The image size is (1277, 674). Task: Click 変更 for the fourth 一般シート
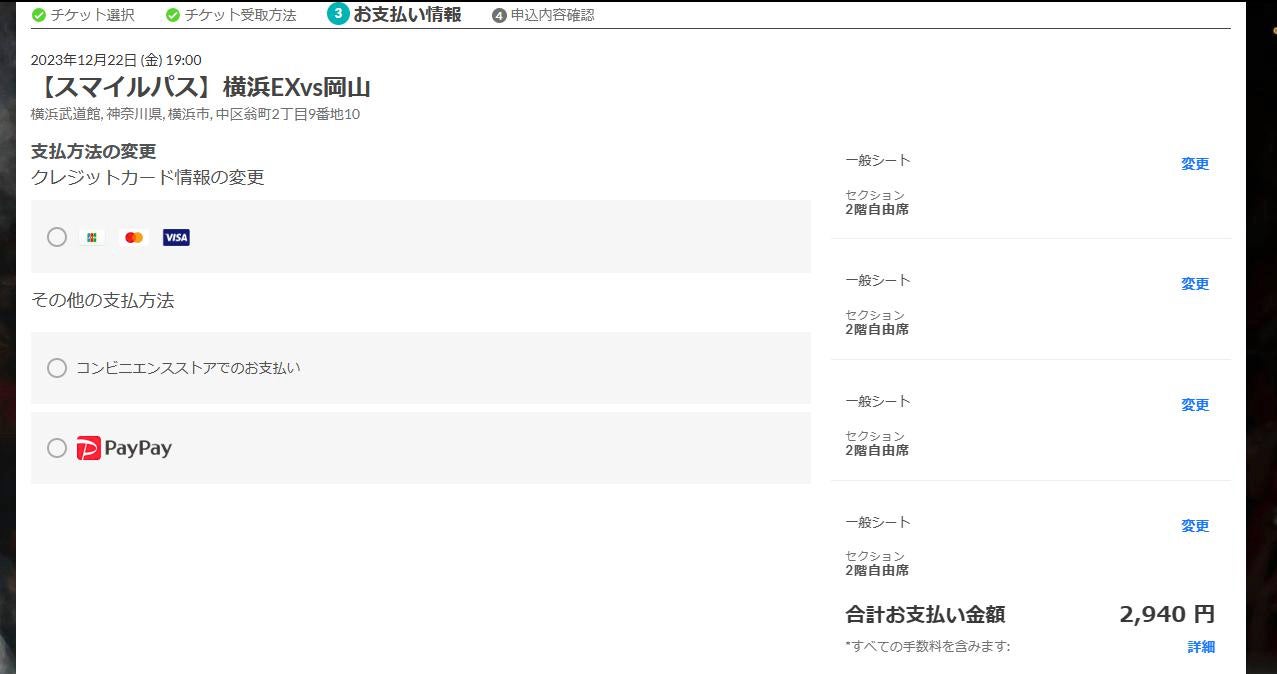coord(1195,526)
